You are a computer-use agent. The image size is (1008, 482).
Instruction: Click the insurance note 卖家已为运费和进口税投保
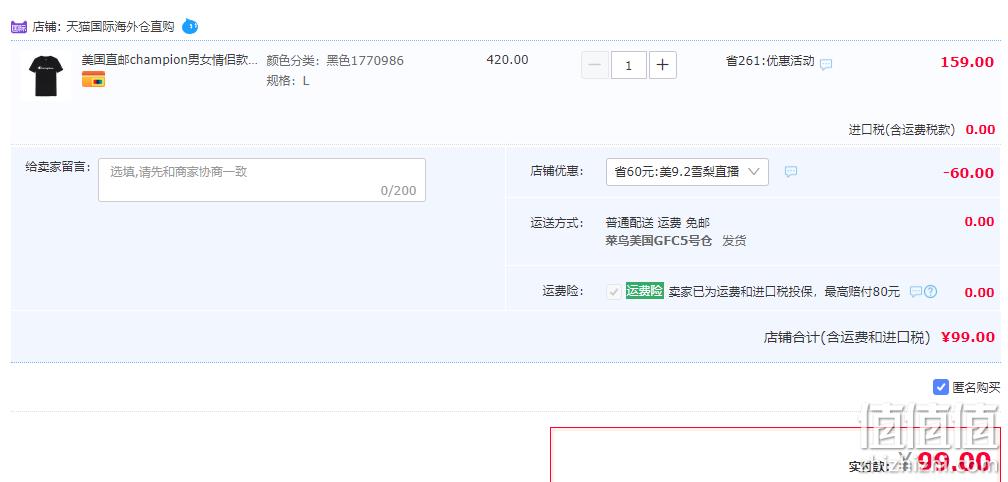(x=742, y=292)
